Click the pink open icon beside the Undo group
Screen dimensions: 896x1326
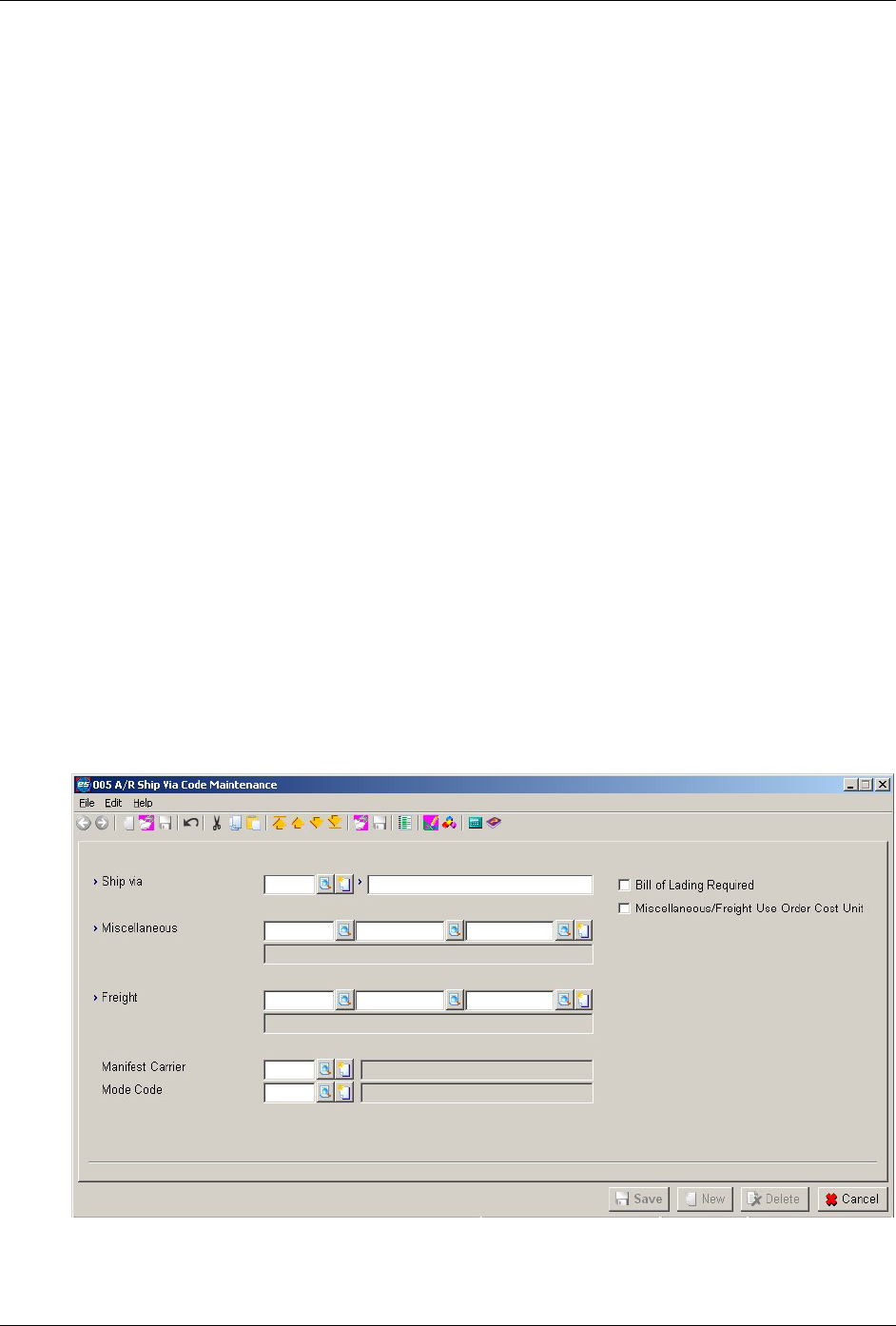(x=146, y=823)
